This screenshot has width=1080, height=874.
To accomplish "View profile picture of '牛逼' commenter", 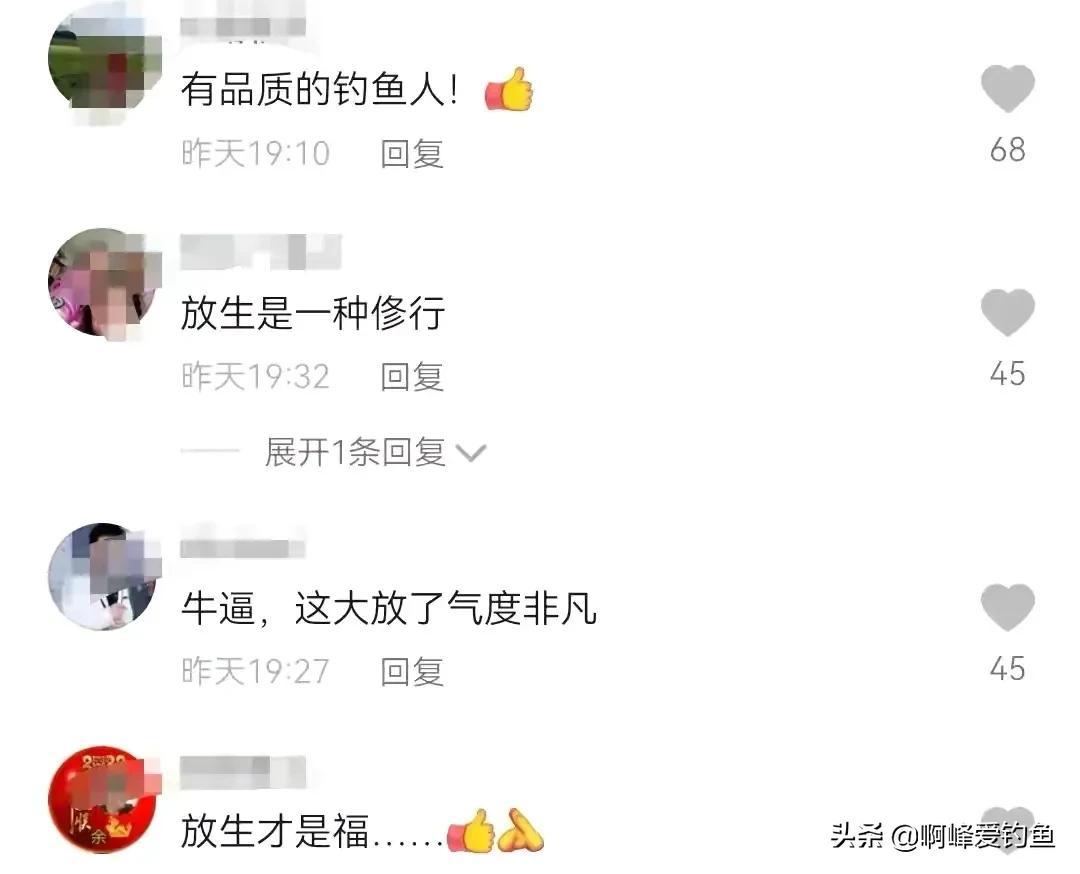I will click(x=105, y=577).
